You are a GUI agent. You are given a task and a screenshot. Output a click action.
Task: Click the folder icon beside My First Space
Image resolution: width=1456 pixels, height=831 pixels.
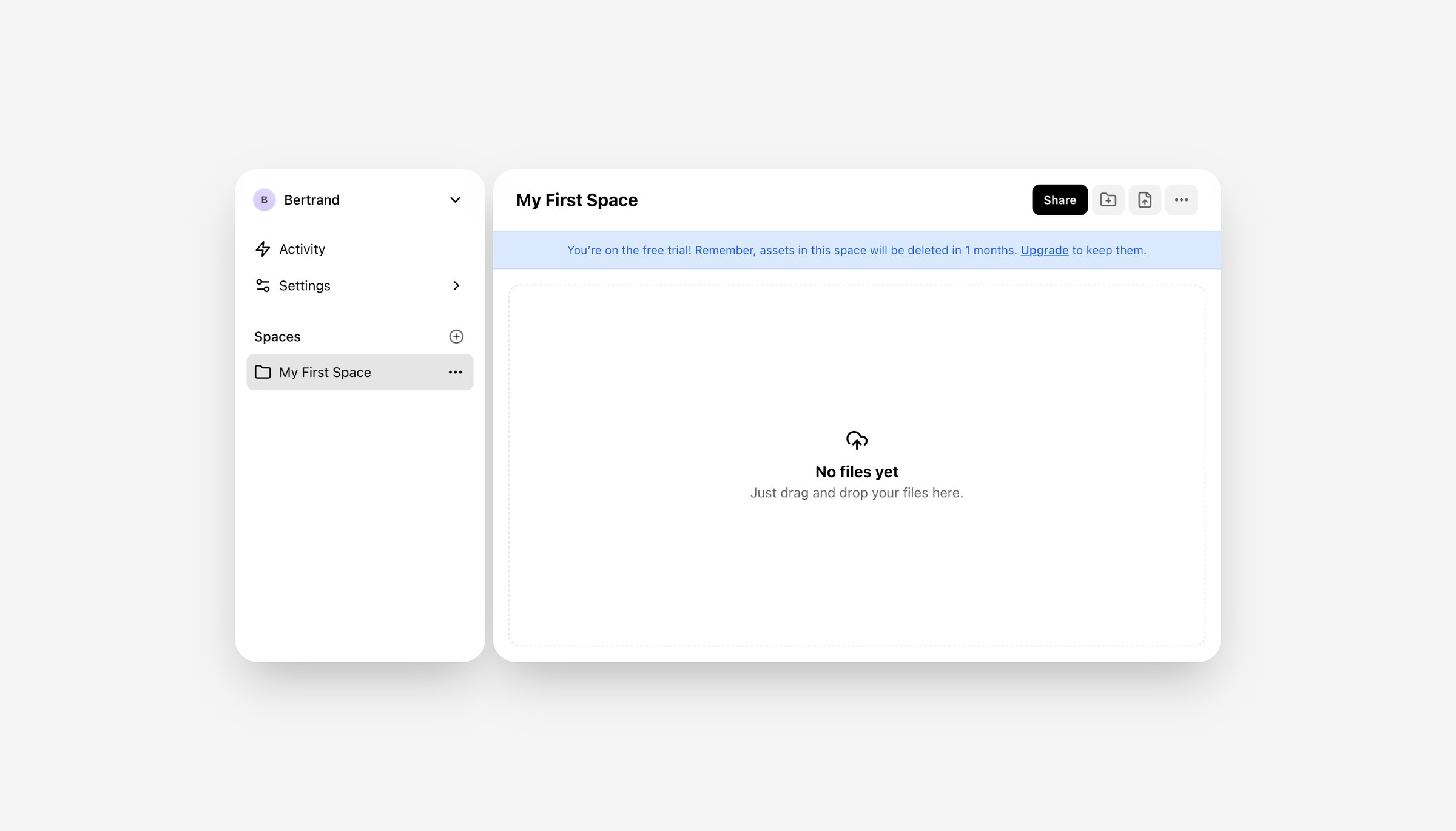pos(263,372)
